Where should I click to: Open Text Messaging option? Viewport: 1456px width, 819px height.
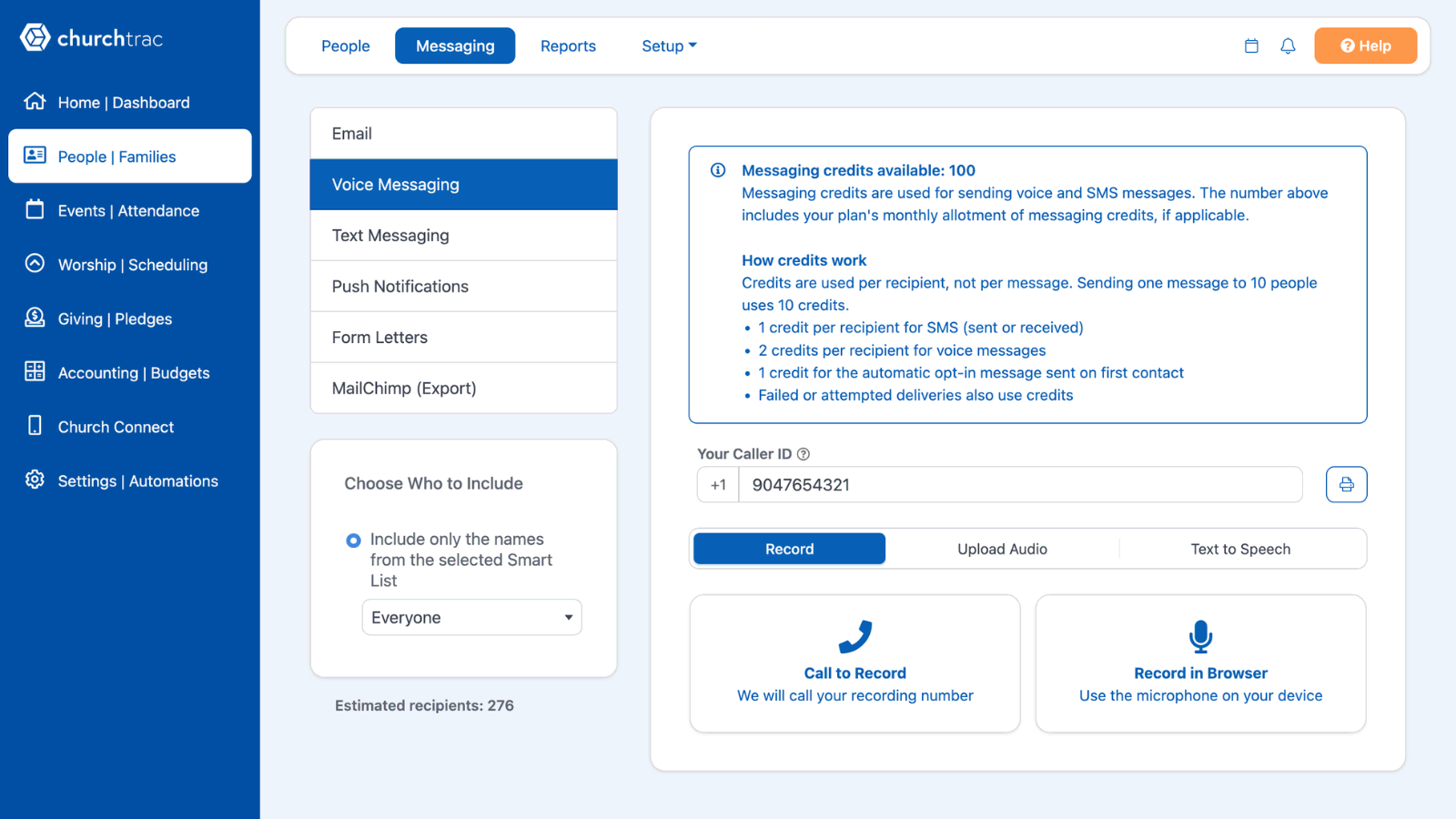(x=463, y=236)
